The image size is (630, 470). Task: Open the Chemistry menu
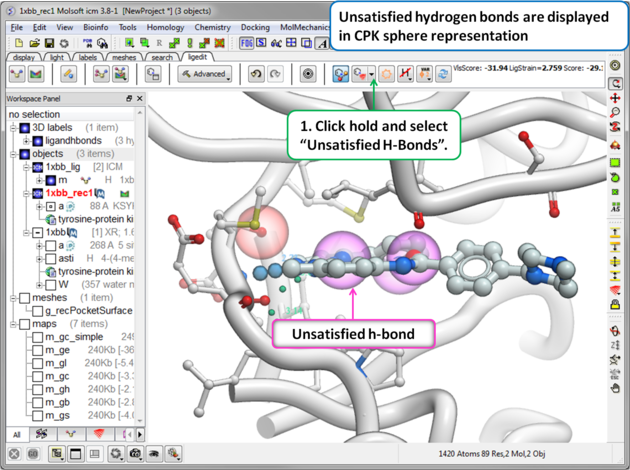(x=211, y=27)
